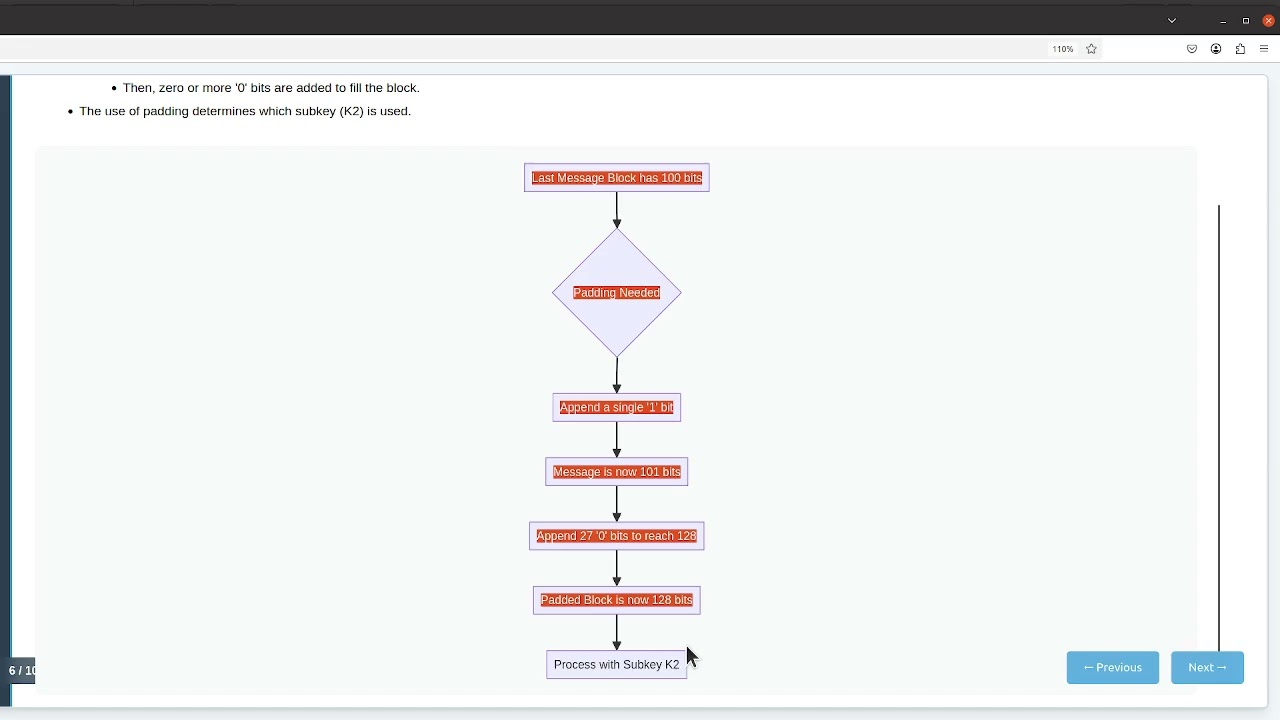The width and height of the screenshot is (1280, 720).
Task: Minimize the browser window
Action: 1222,20
